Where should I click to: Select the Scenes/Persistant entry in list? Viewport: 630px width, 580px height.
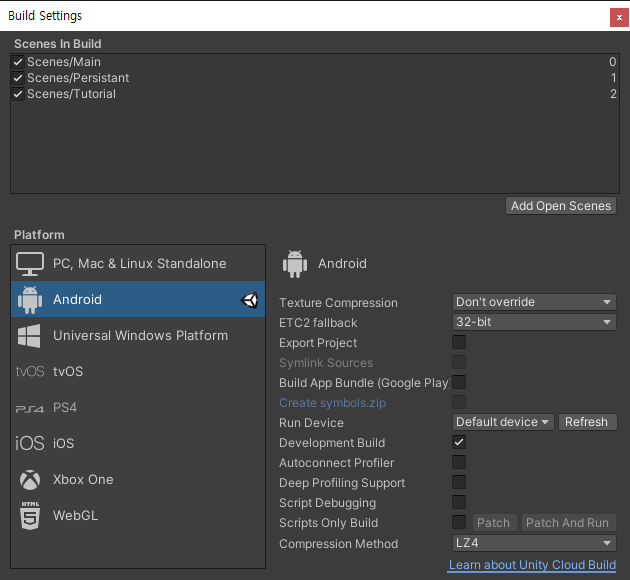(x=315, y=78)
